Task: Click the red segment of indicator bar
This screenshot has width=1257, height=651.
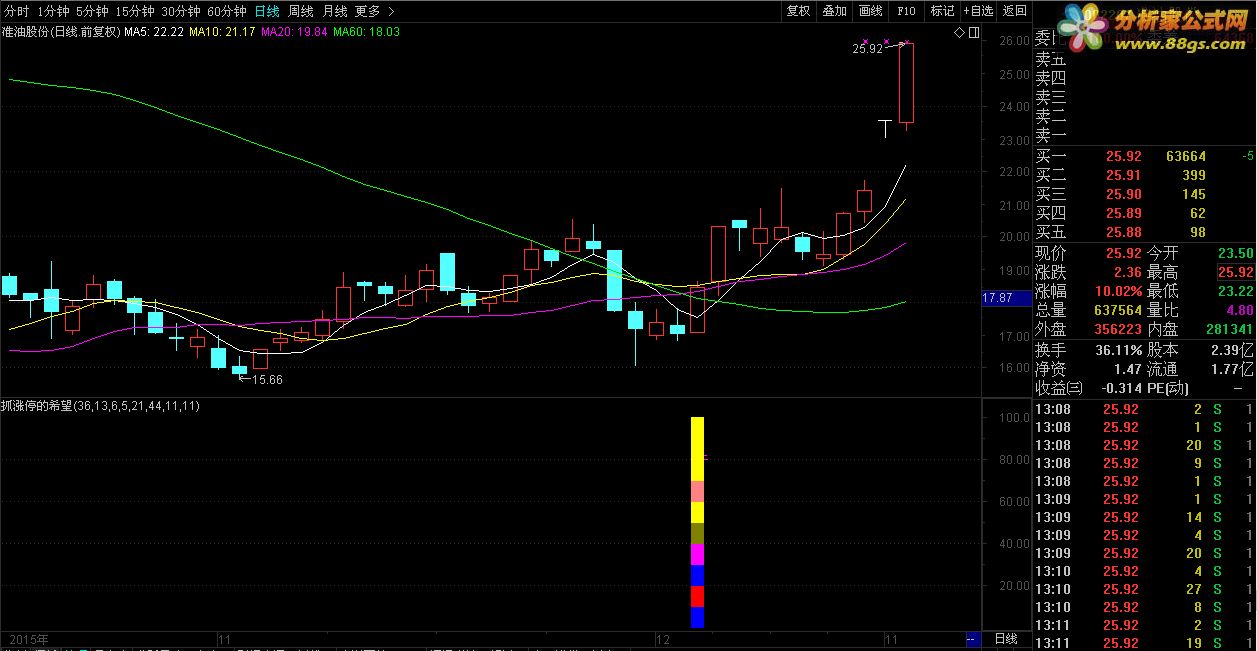Action: point(698,596)
